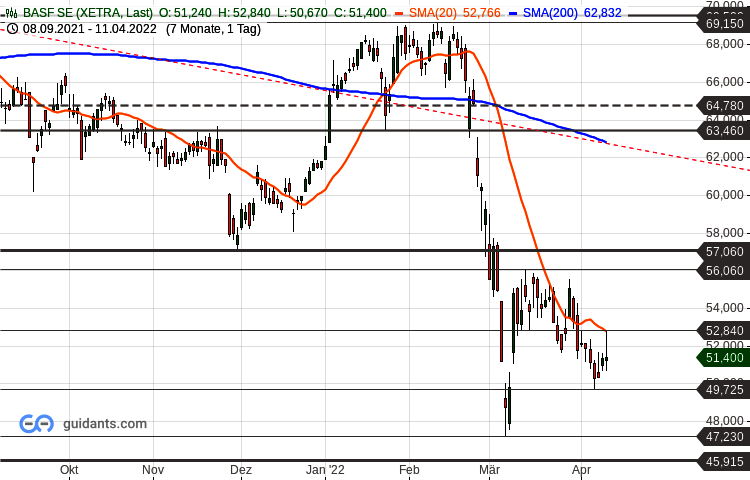The width and height of the screenshot is (750, 480).
Task: Click the Feb month label
Action: click(409, 469)
